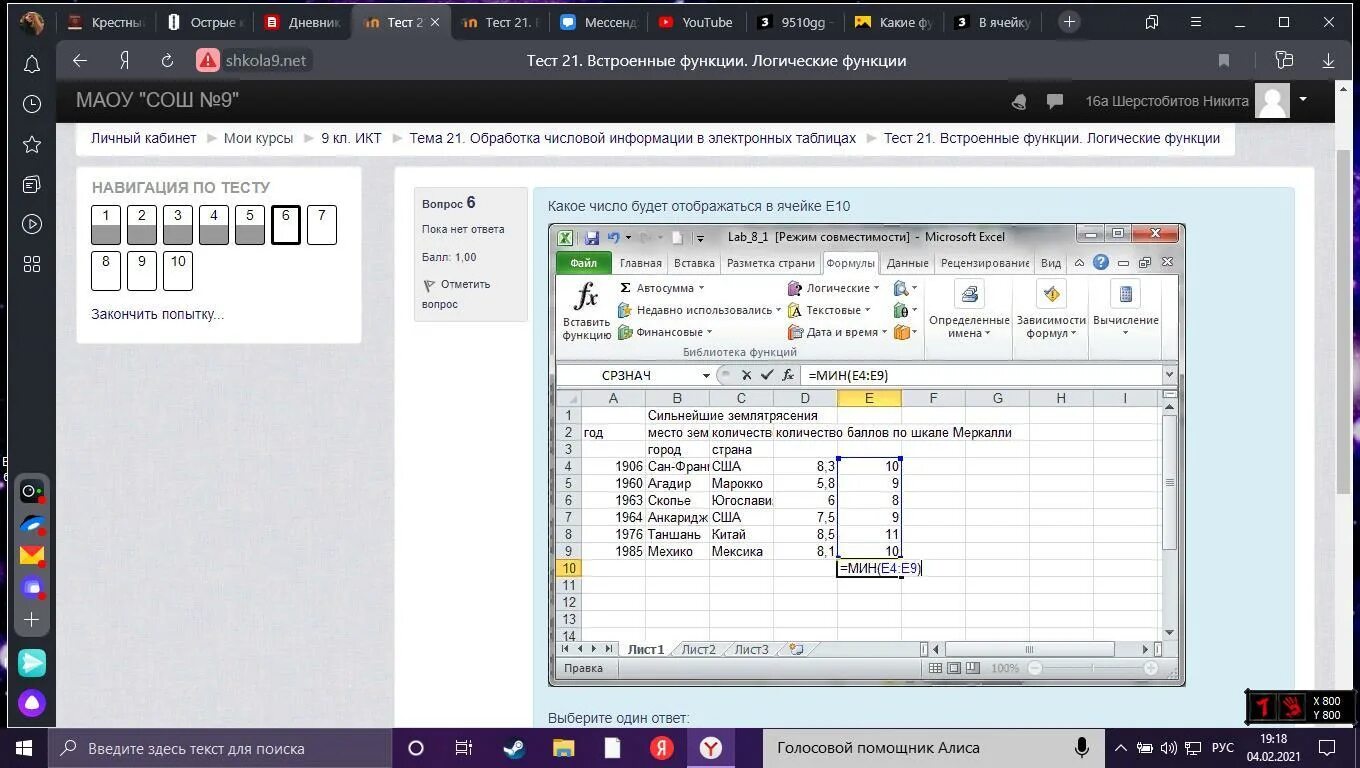Open File Explorer from the taskbar
1360x768 pixels.
(563, 748)
